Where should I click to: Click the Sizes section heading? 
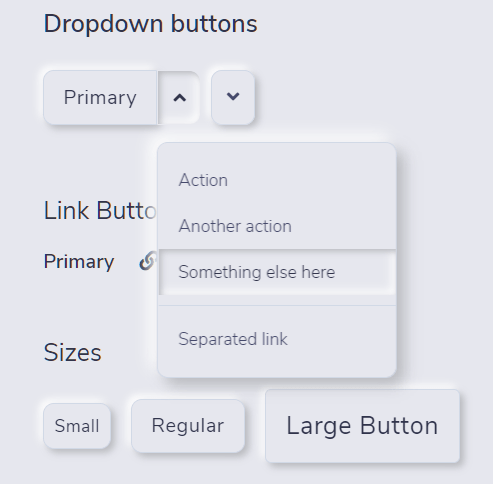(73, 352)
